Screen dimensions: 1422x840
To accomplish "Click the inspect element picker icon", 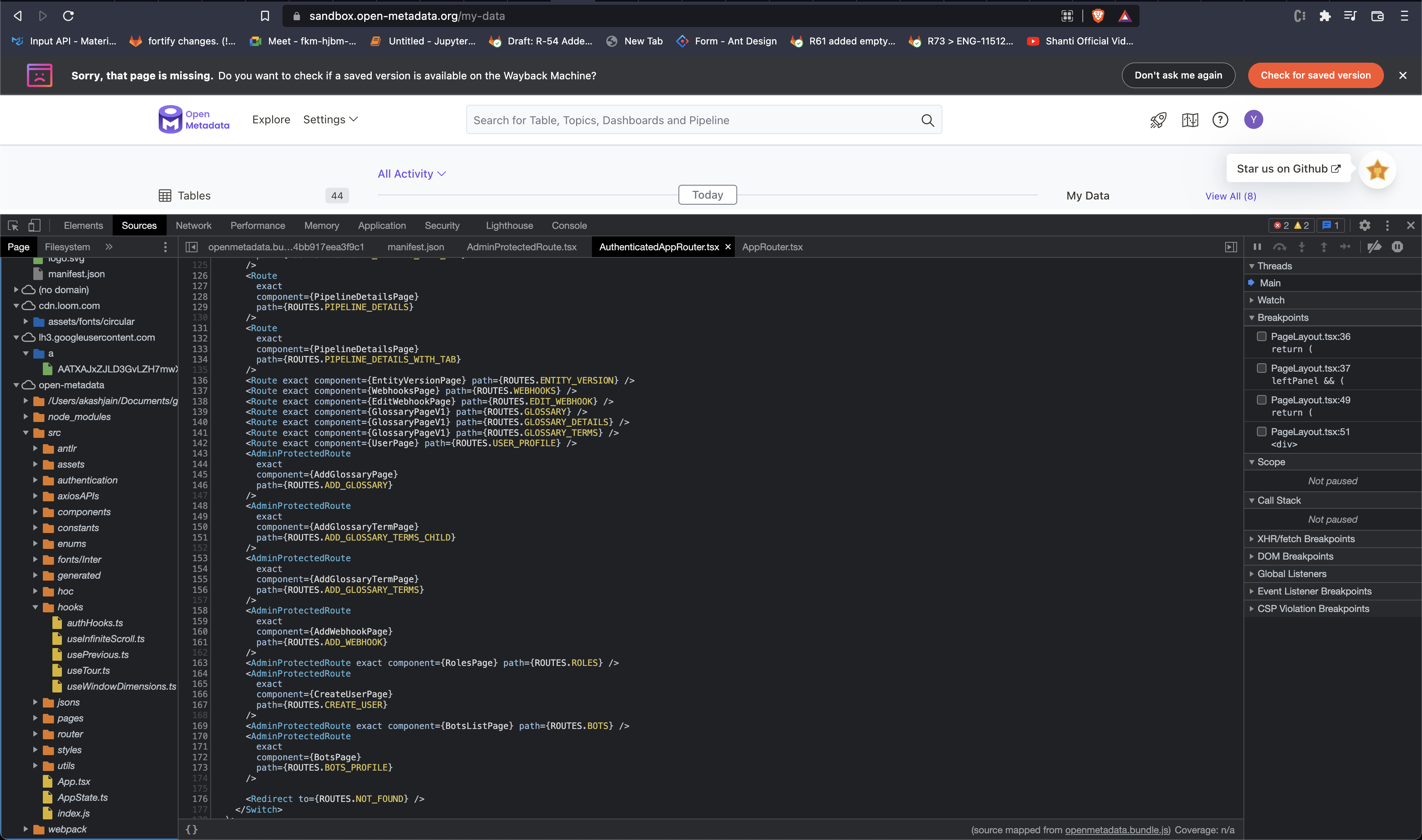I will tap(13, 225).
